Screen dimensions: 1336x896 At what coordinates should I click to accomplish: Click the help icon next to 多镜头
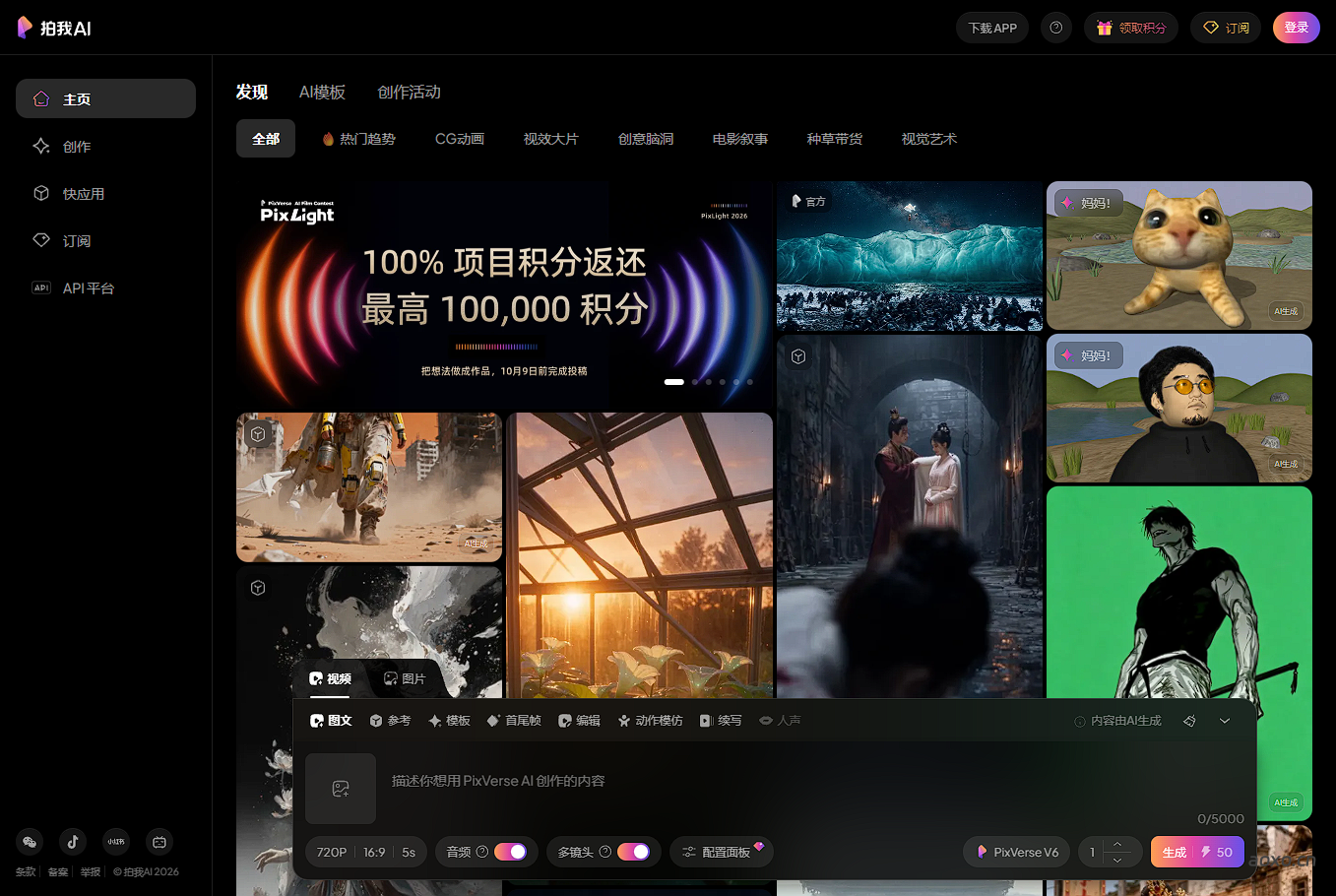click(605, 852)
